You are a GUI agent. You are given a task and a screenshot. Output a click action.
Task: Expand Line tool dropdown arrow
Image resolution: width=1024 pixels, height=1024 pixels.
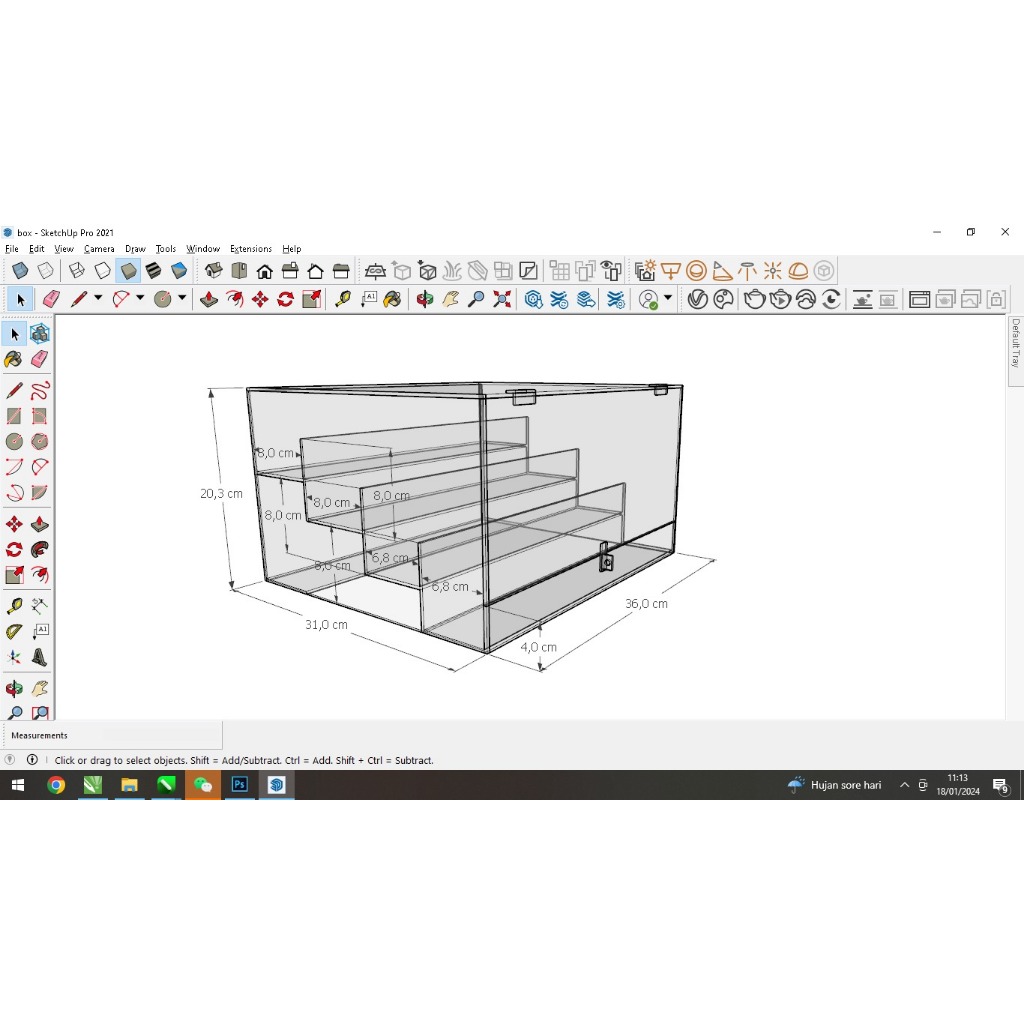98,298
